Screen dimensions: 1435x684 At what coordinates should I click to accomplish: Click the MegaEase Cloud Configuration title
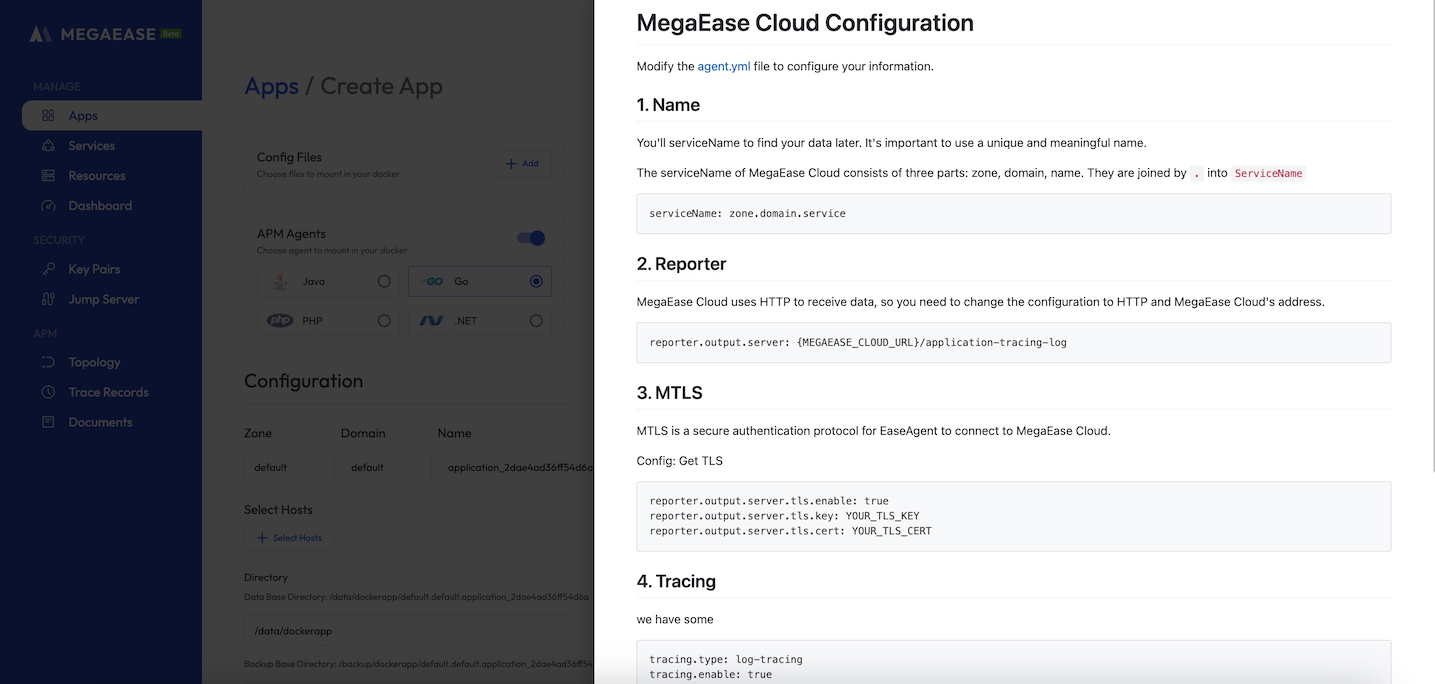tap(805, 22)
